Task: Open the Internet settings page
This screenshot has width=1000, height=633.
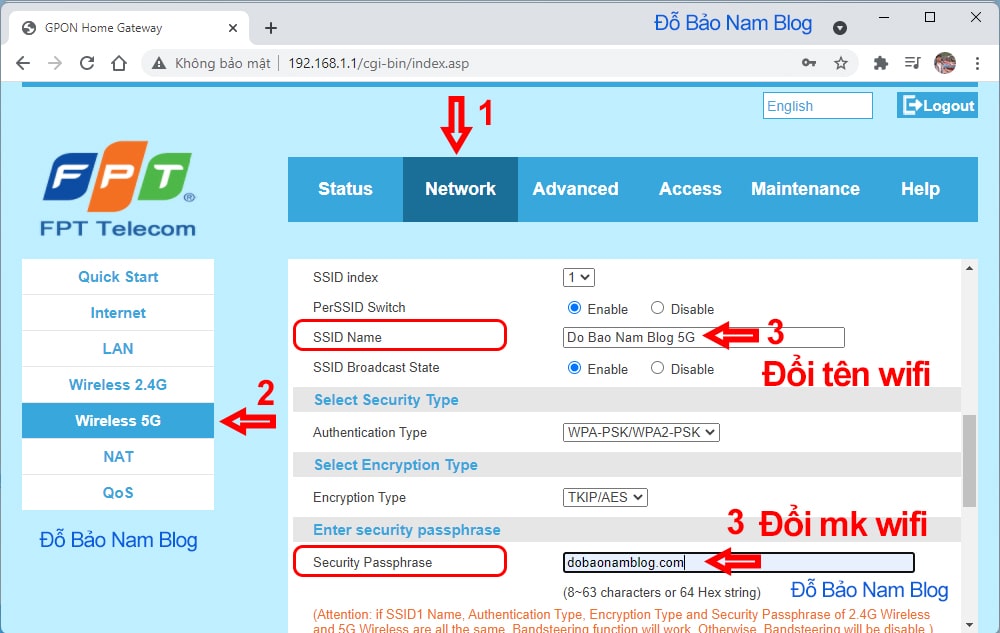Action: point(118,313)
